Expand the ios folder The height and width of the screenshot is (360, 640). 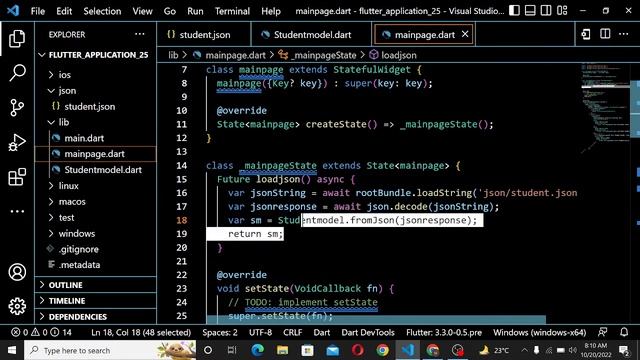tap(96, 75)
